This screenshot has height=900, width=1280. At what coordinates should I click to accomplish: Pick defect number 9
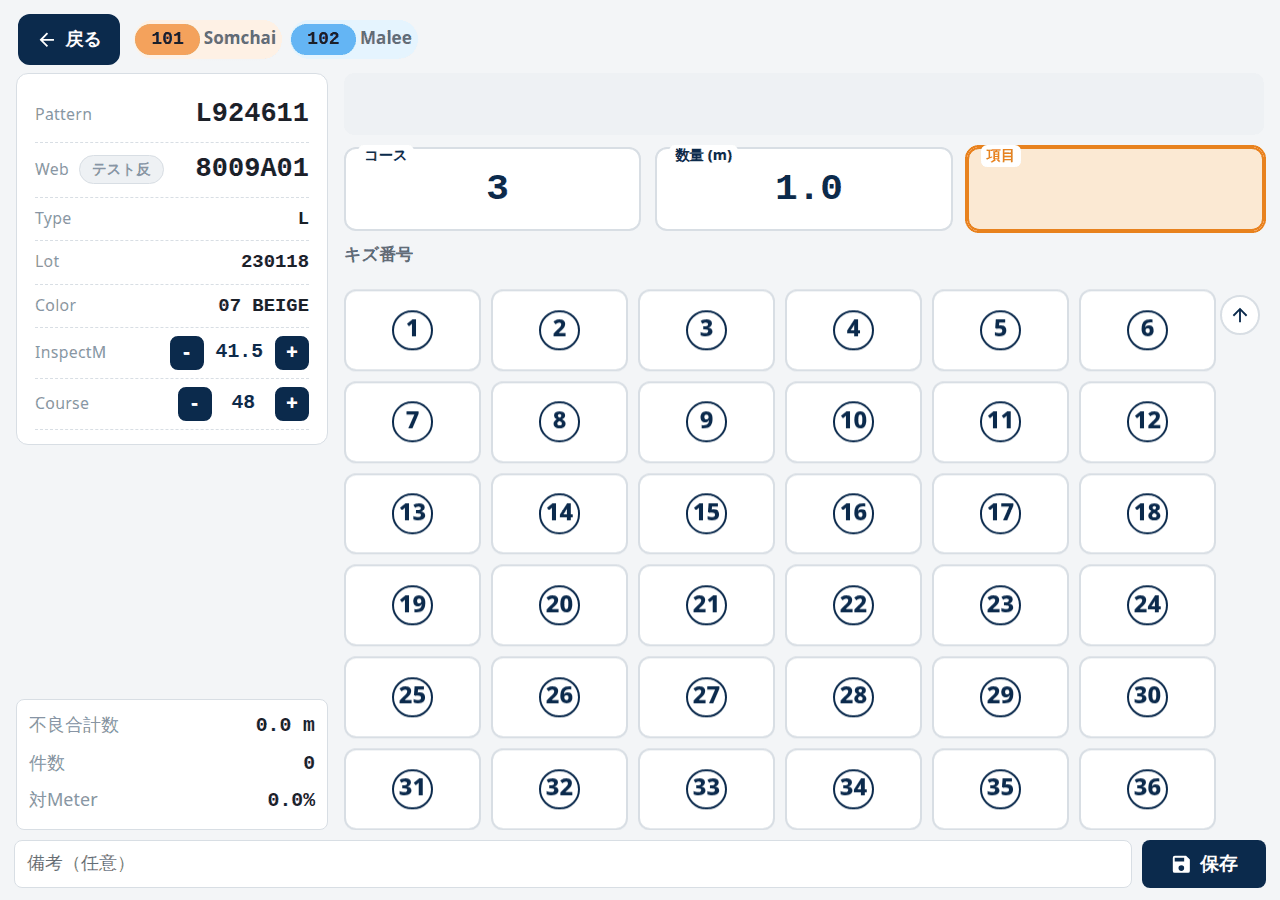706,422
